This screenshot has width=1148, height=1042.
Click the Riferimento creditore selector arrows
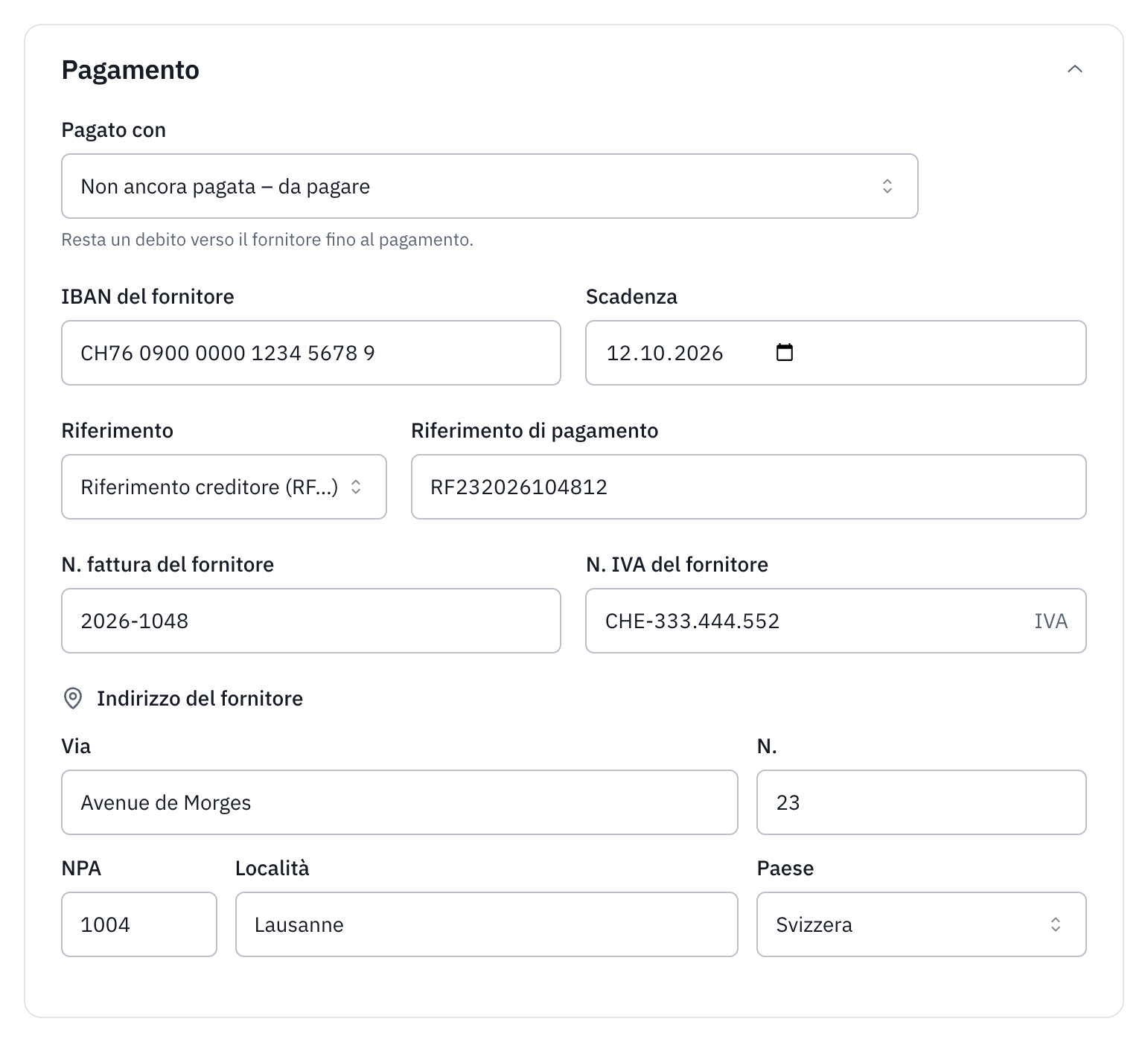tap(356, 487)
